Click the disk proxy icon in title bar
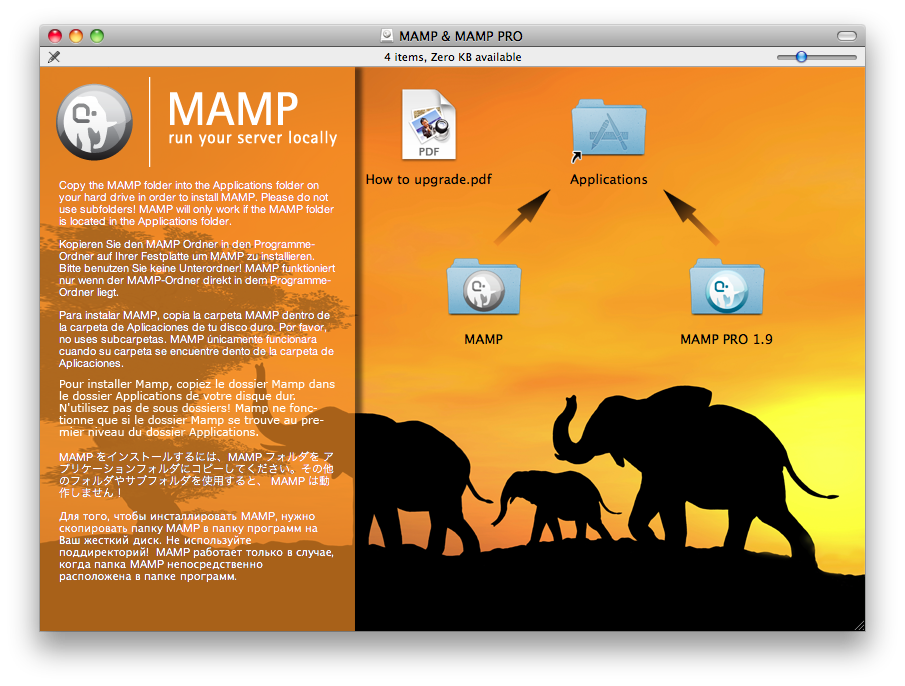 [x=387, y=36]
